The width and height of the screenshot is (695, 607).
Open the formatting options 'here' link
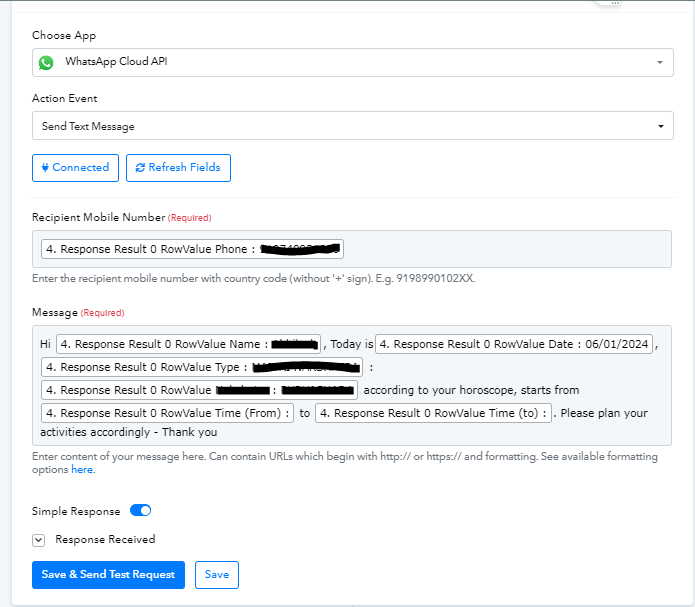(82, 470)
